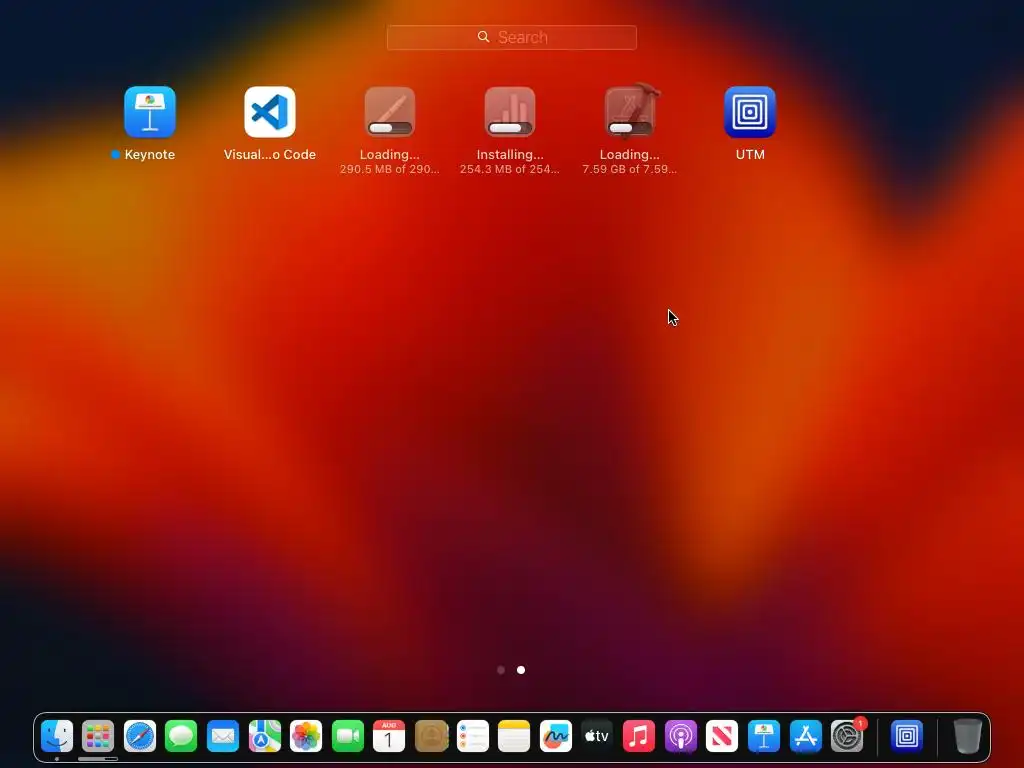Open the Trash in the Dock

967,736
